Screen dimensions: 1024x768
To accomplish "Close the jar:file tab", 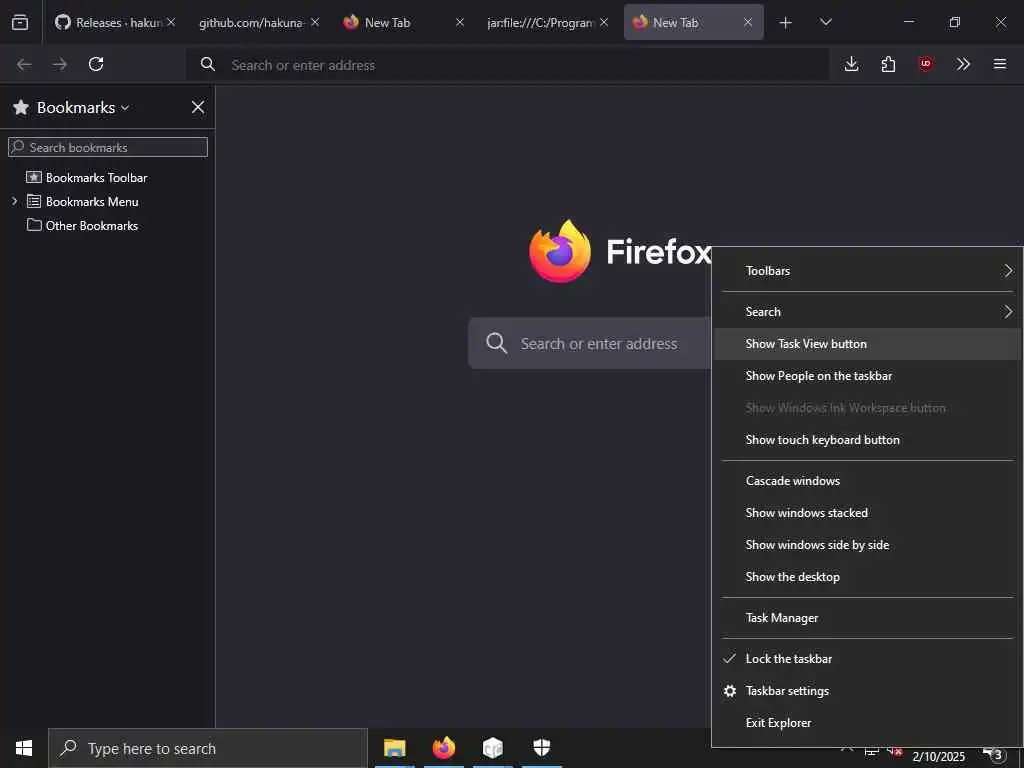I will (604, 22).
